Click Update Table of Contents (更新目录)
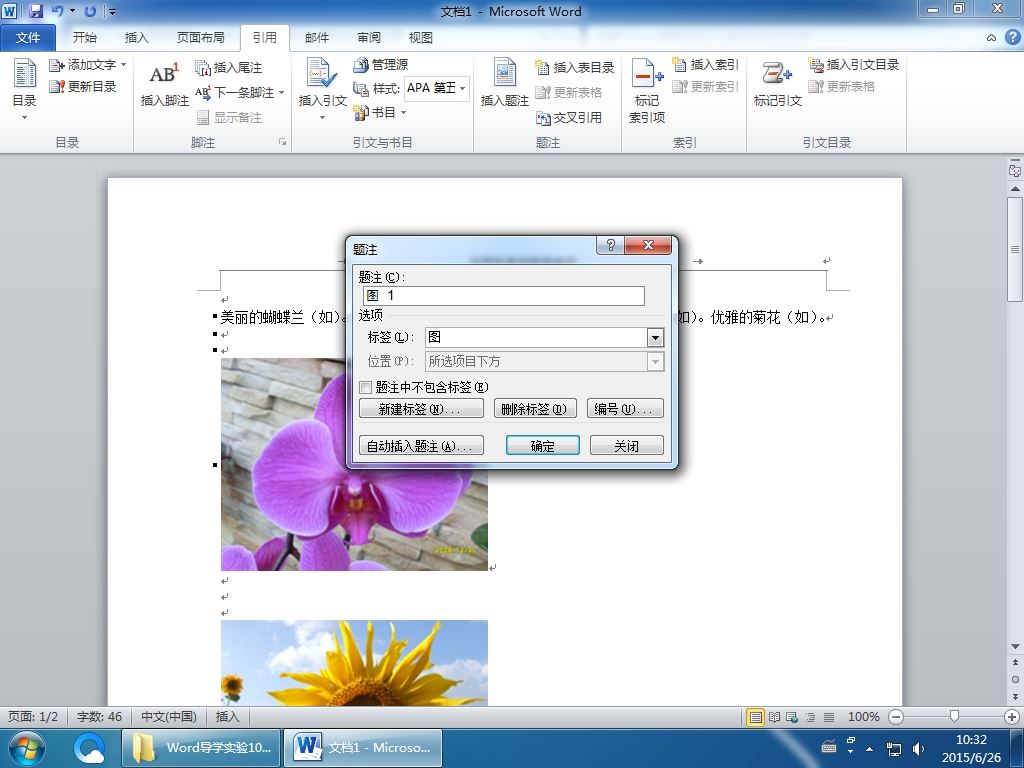1024x768 pixels. point(82,86)
